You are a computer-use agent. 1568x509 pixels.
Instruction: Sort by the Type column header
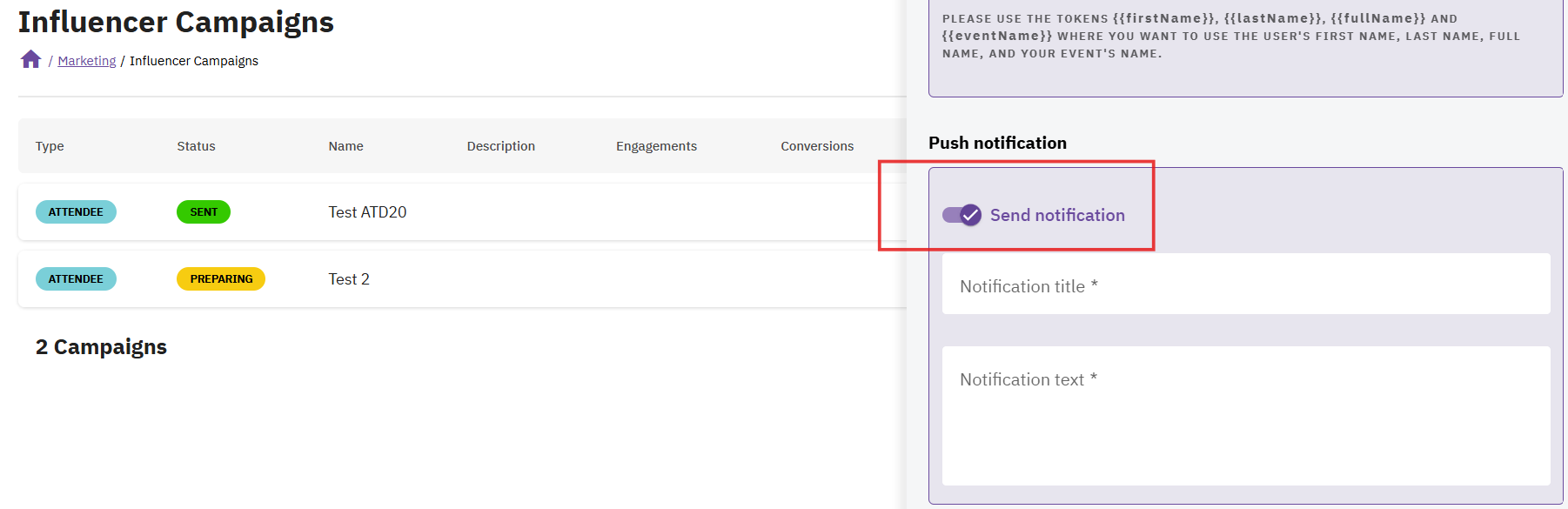(50, 146)
